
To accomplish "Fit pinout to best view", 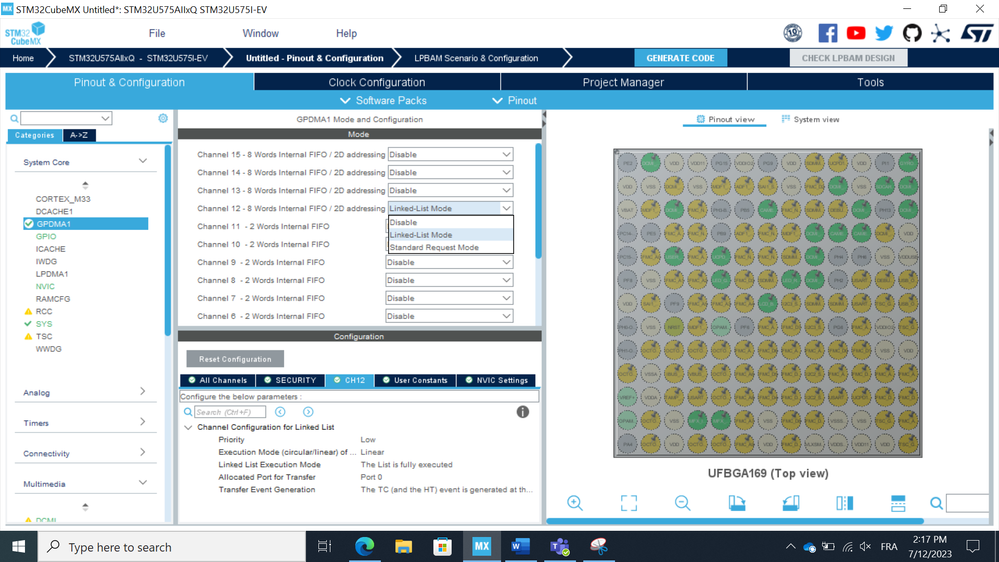I will [629, 503].
